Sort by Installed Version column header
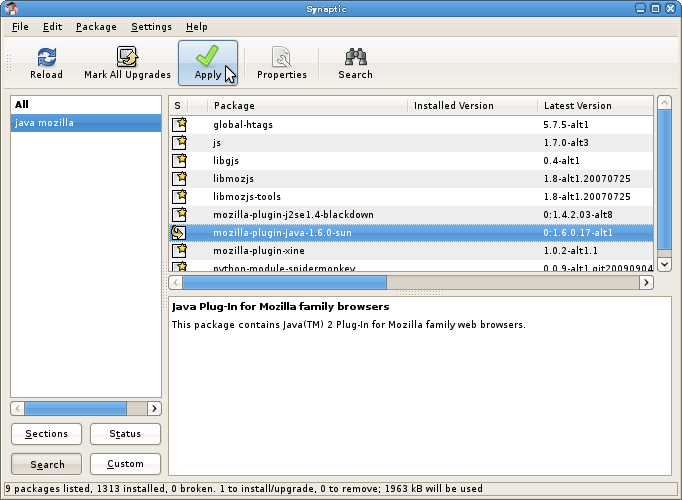This screenshot has width=682, height=500. coord(472,106)
